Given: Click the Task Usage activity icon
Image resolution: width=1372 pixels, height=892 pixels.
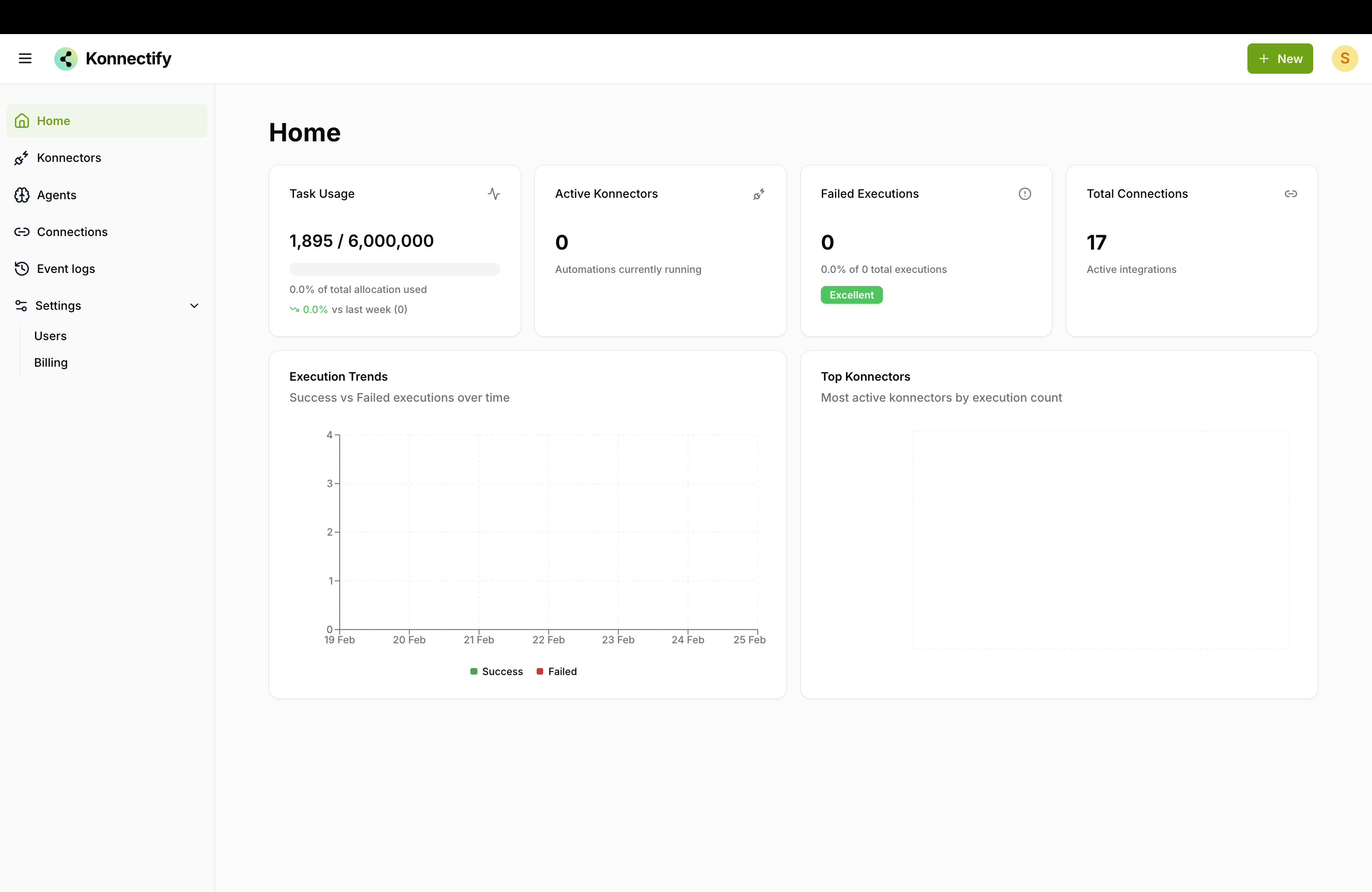Looking at the screenshot, I should [x=493, y=194].
